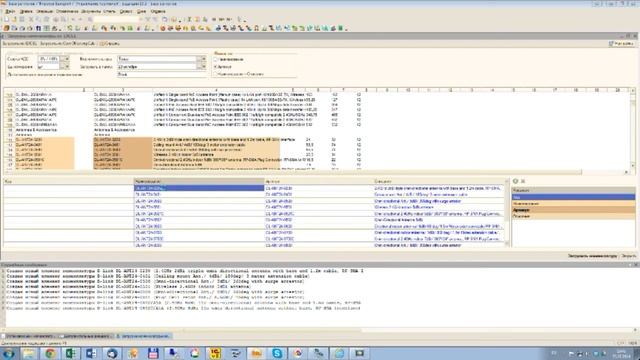The image size is (640, 360).
Task: Expand the Ставка НДС dropdown
Action: 67,59
